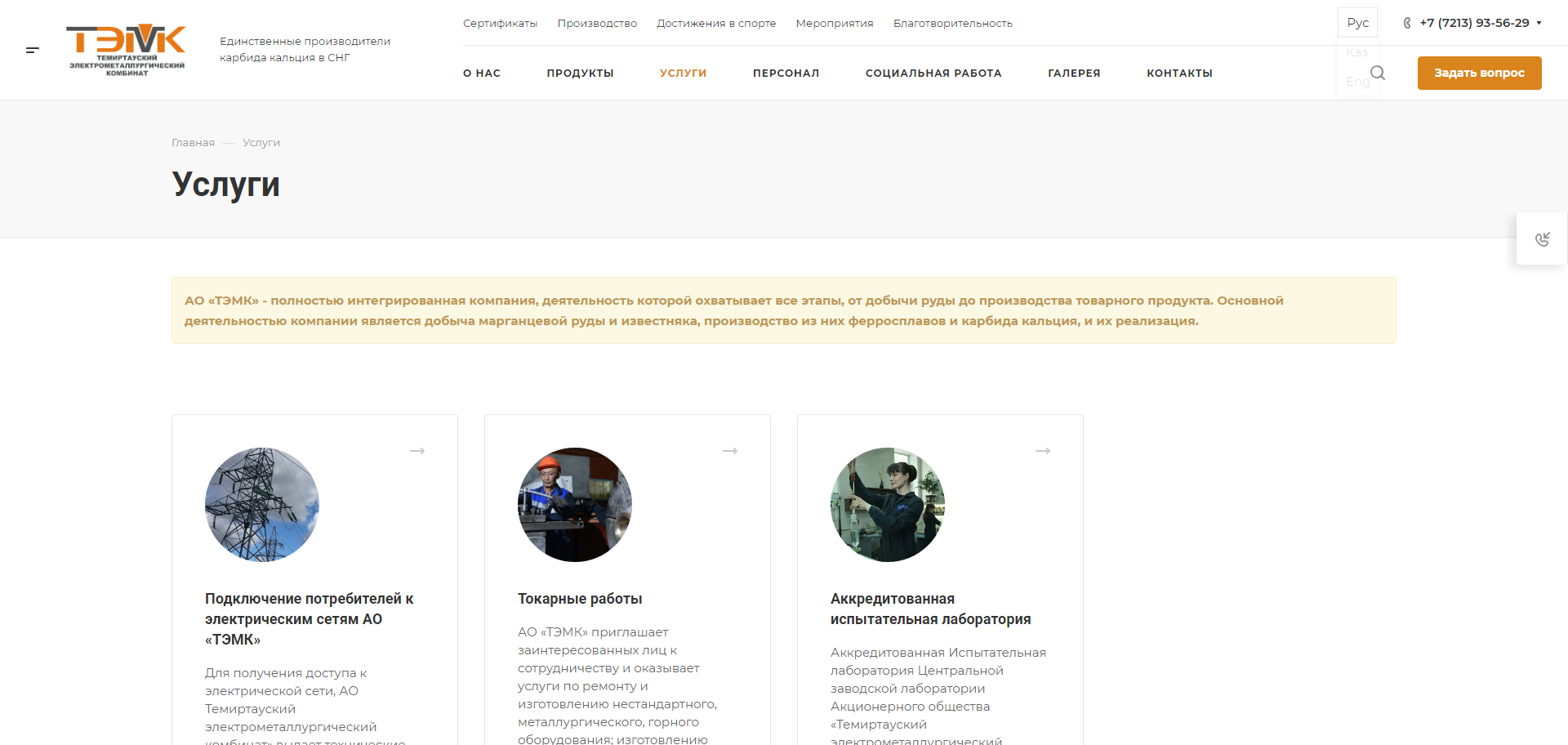Image resolution: width=1568 pixels, height=745 pixels.
Task: Click the floating callback phone widget
Action: pyautogui.click(x=1542, y=239)
